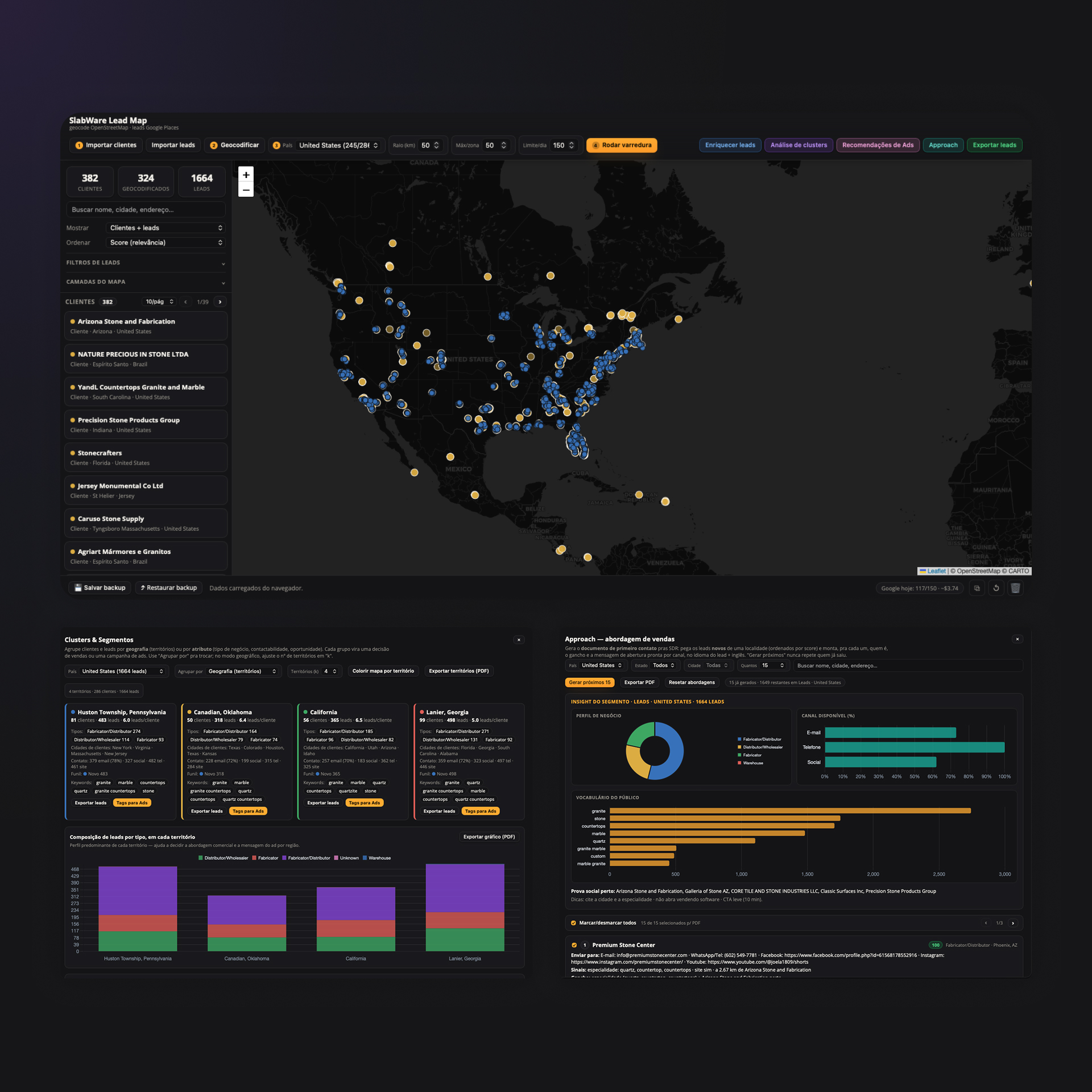Open the País United States dropdown in toolbar
Screen dimensions: 1092x1092
point(339,145)
